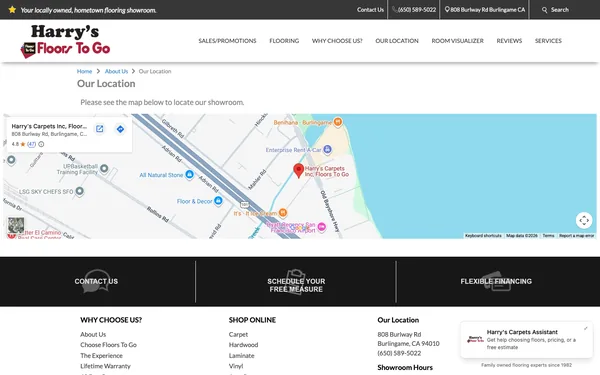Go to About Us breadcrumb
The height and width of the screenshot is (375, 600).
pos(116,71)
